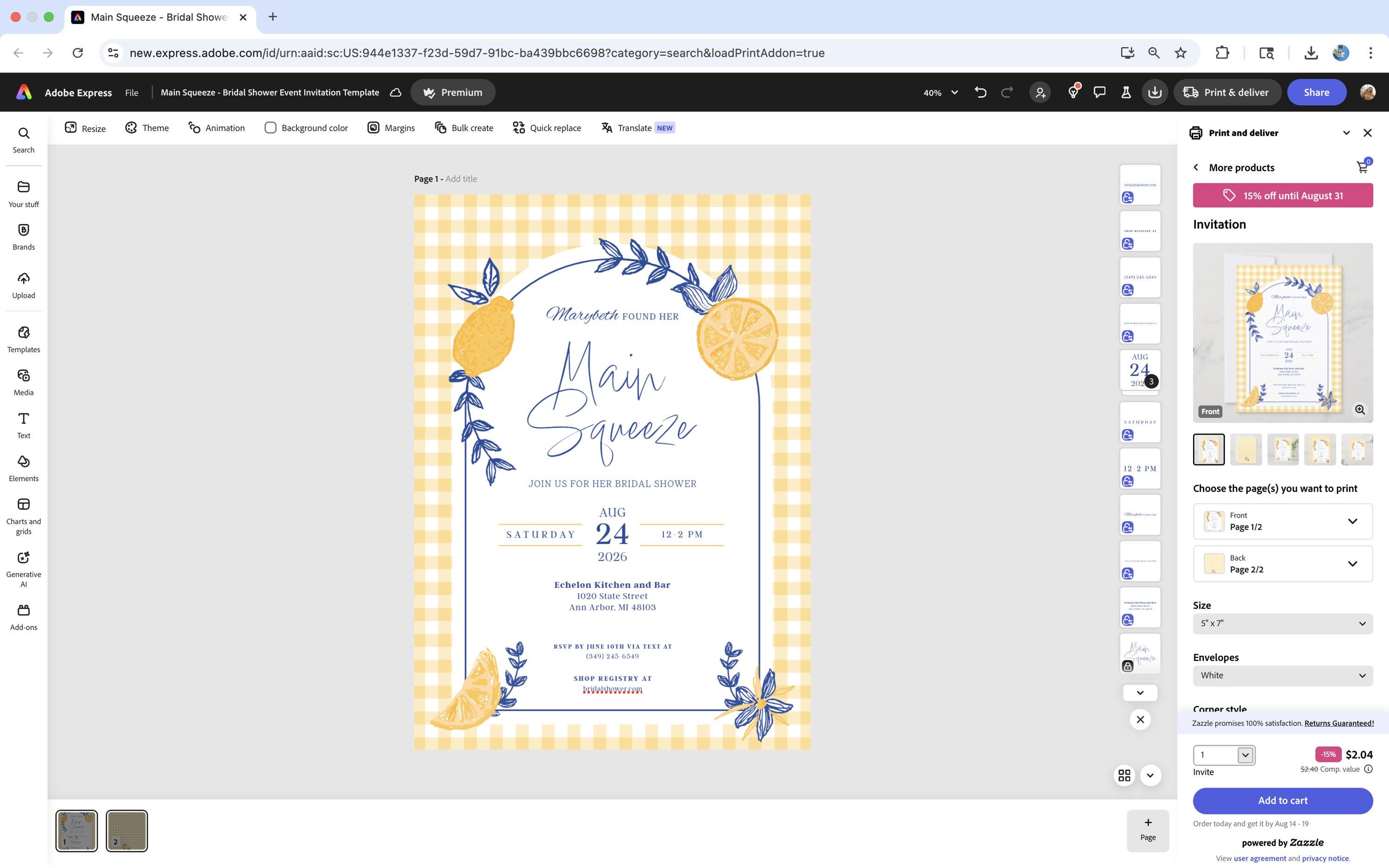Open the privacy notice link
Screen dimensions: 1389x868
[1325, 858]
